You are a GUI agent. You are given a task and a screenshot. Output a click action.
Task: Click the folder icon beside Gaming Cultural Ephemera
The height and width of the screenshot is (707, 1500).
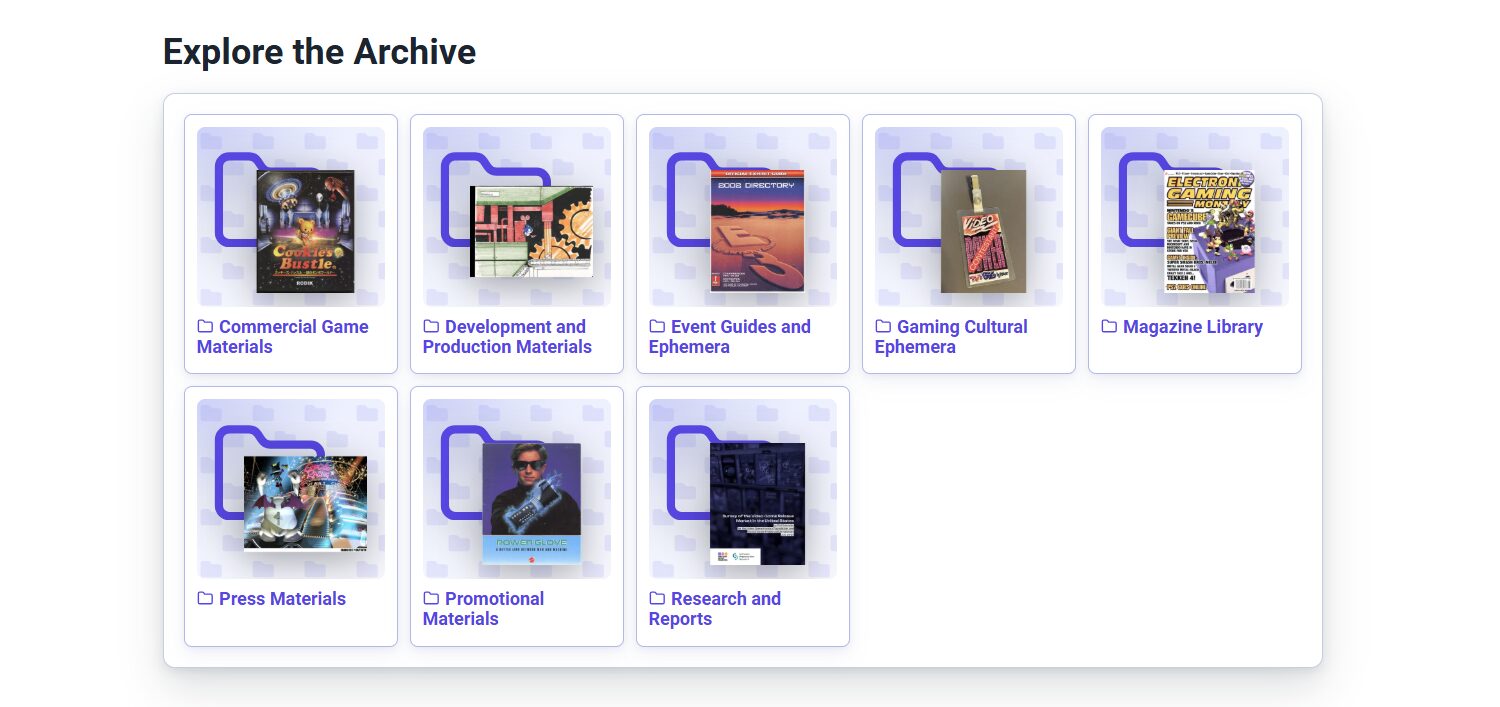(x=882, y=326)
